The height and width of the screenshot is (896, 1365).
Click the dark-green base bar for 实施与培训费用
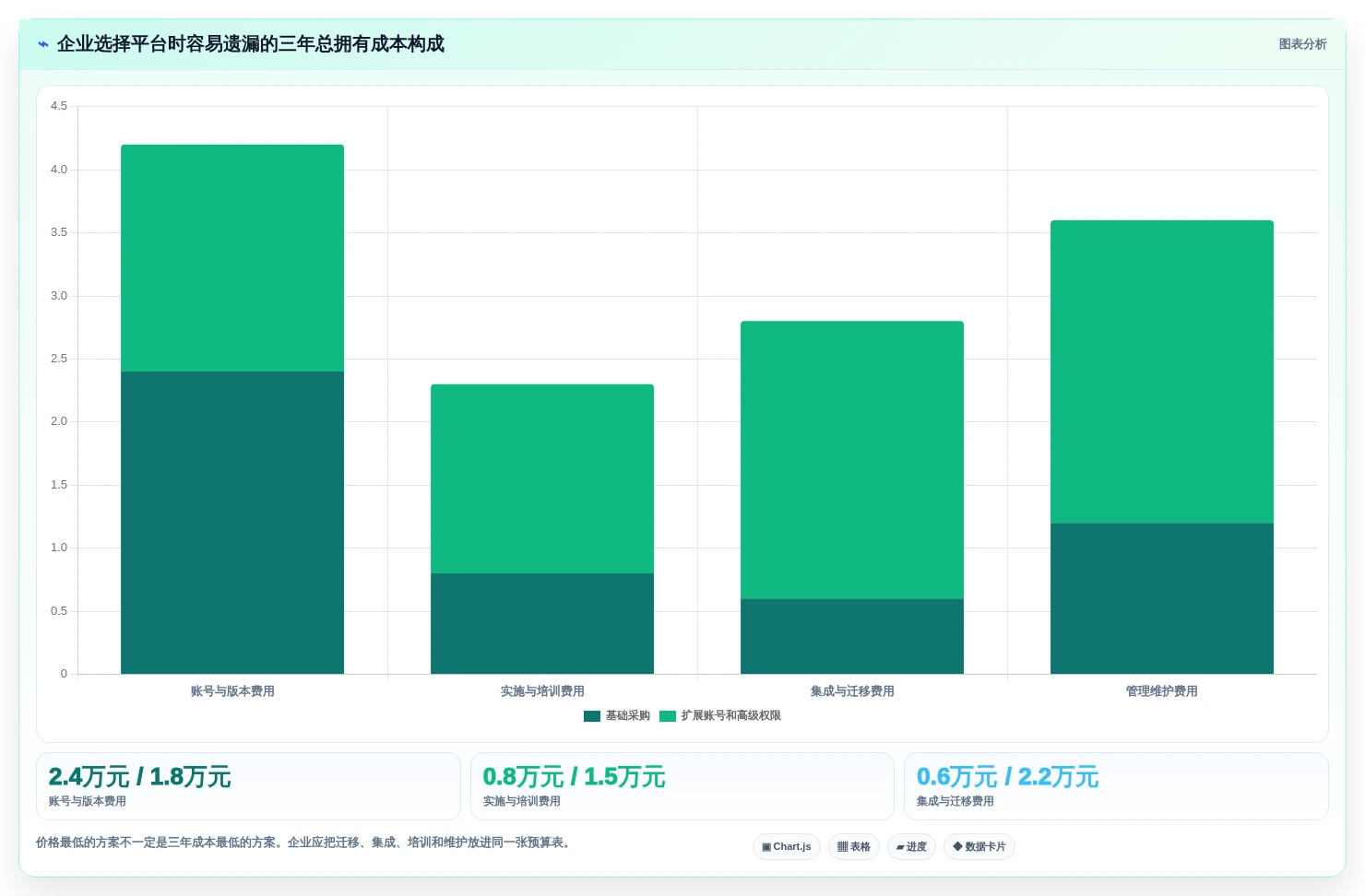tap(542, 623)
